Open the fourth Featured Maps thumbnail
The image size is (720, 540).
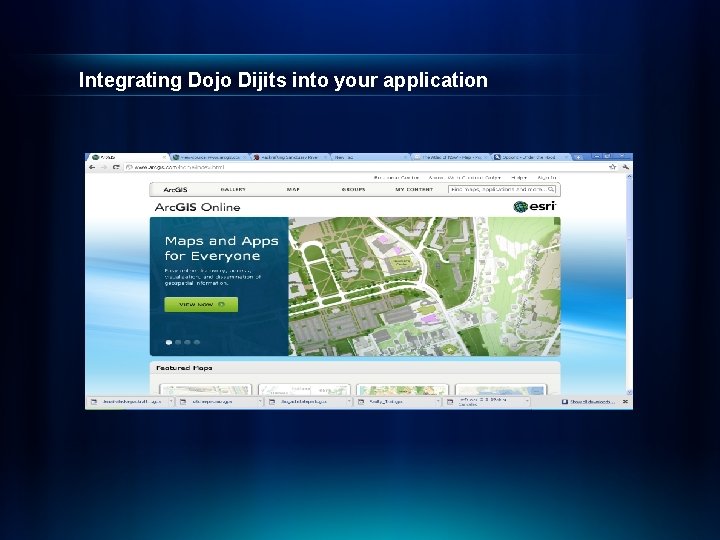pos(501,390)
